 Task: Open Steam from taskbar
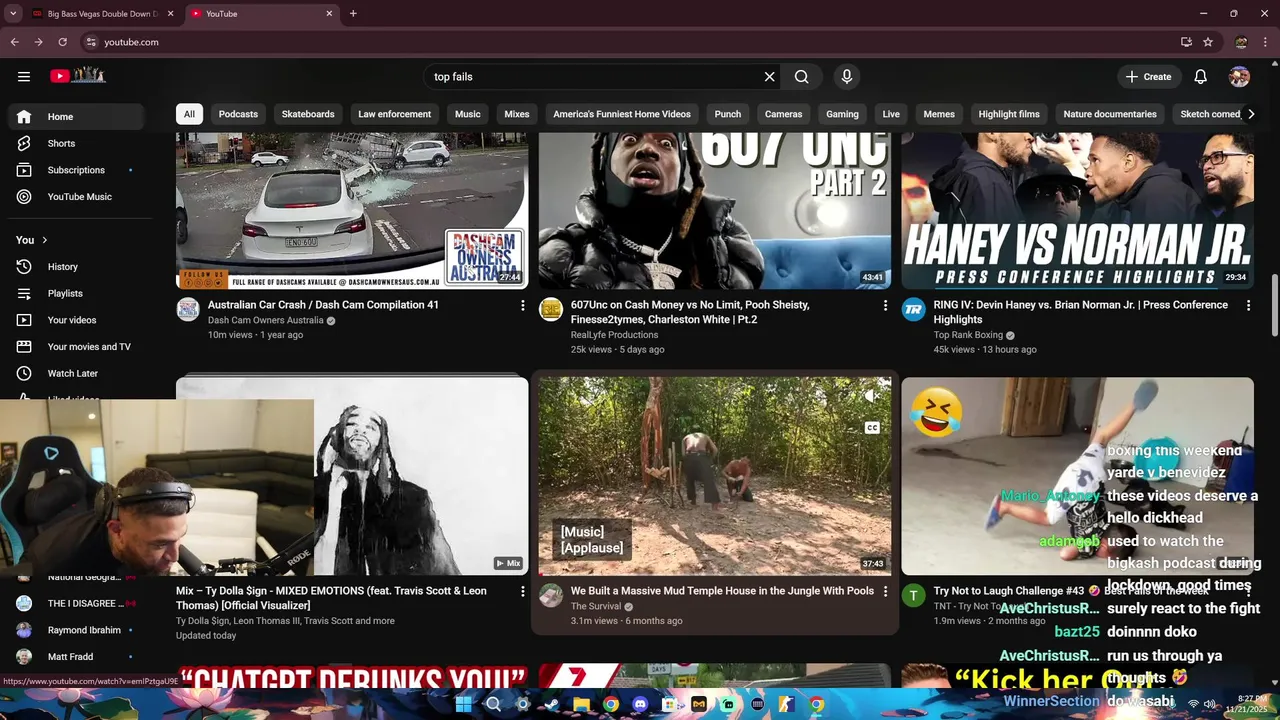(x=552, y=704)
